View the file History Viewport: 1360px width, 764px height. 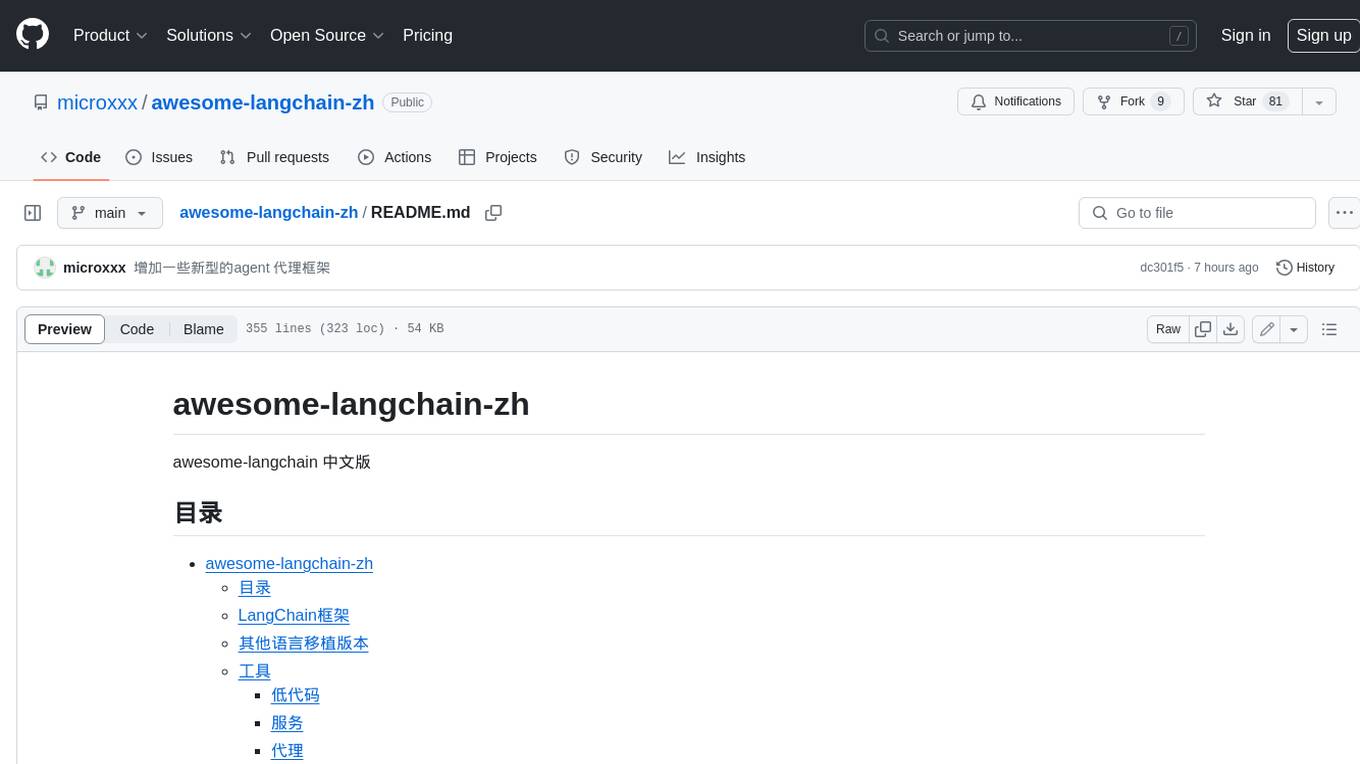pyautogui.click(x=1305, y=267)
